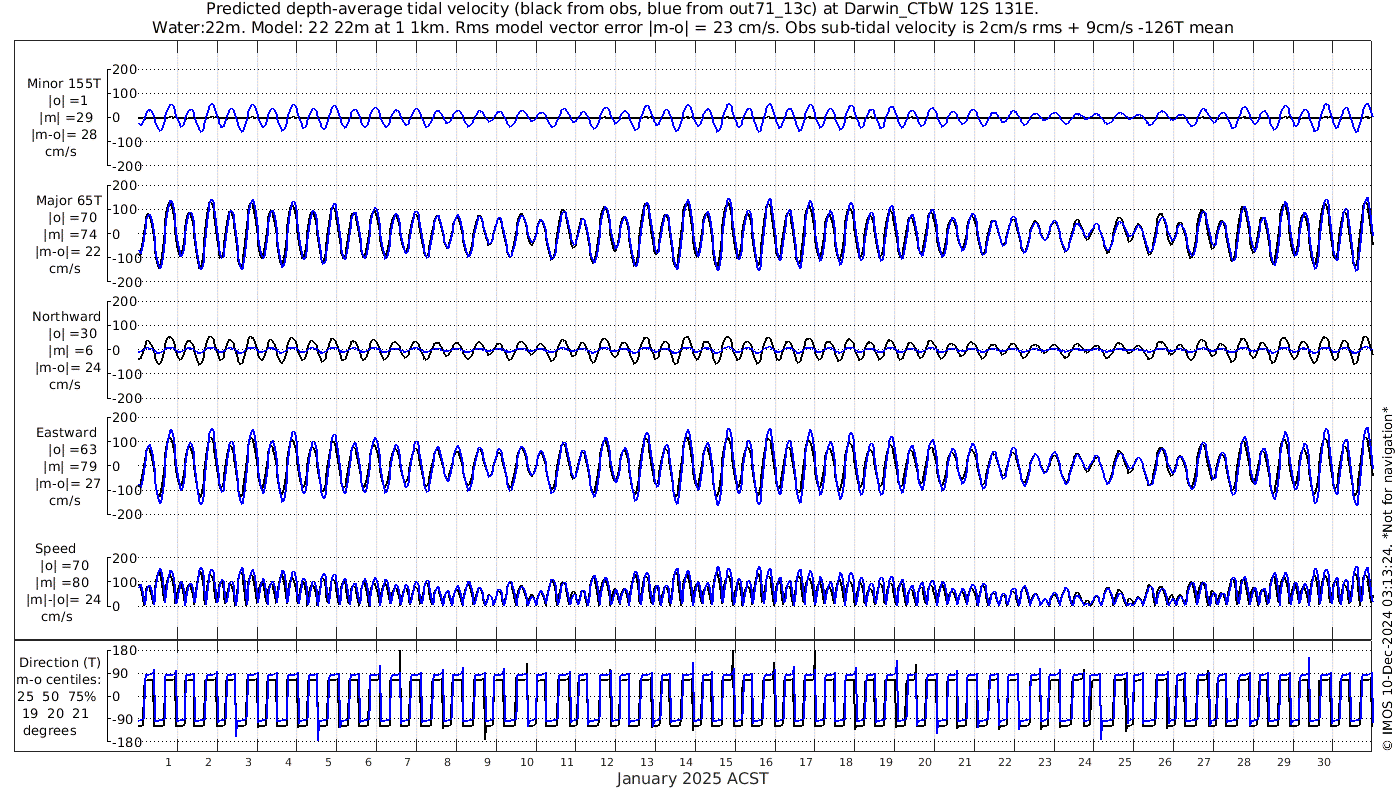Click "|m-o|= 27" in the Eastward panel
This screenshot has height=800, width=1400.
(67, 483)
